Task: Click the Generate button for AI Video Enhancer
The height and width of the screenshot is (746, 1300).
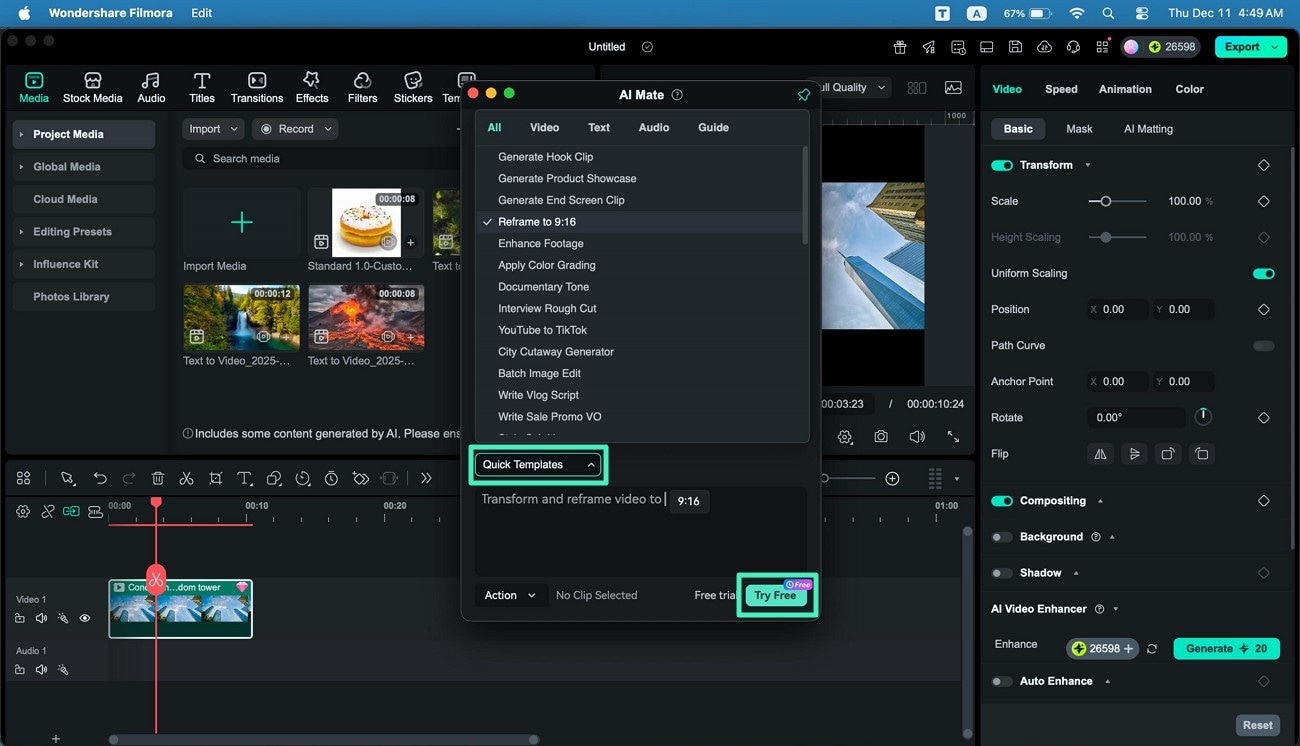Action: click(1226, 649)
